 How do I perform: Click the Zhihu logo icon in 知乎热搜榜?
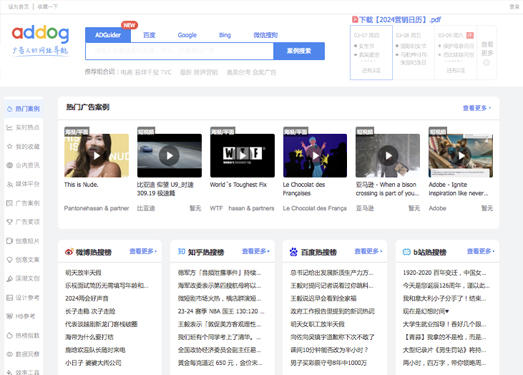tap(181, 252)
